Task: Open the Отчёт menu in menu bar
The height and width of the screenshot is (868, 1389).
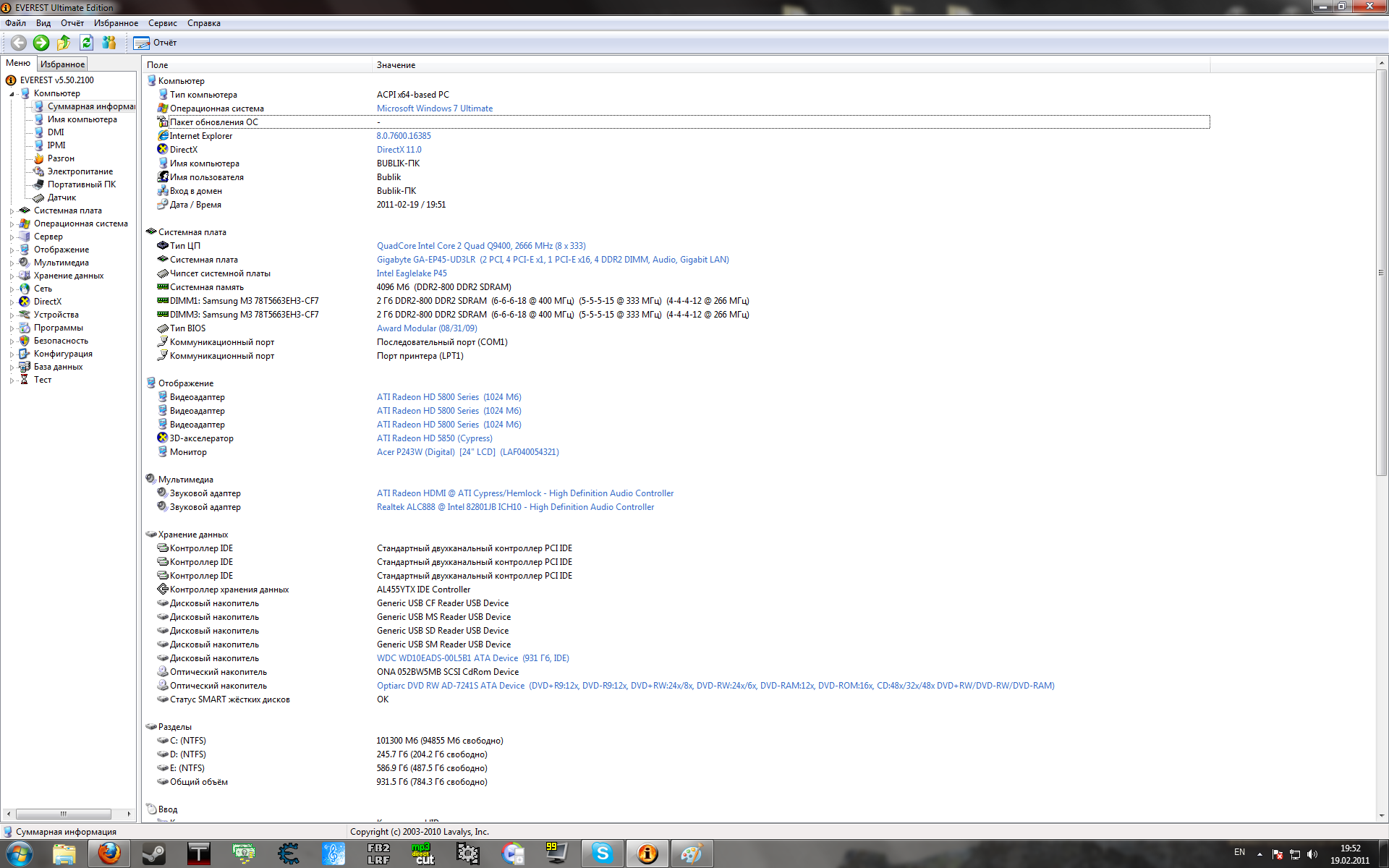Action: tap(72, 23)
